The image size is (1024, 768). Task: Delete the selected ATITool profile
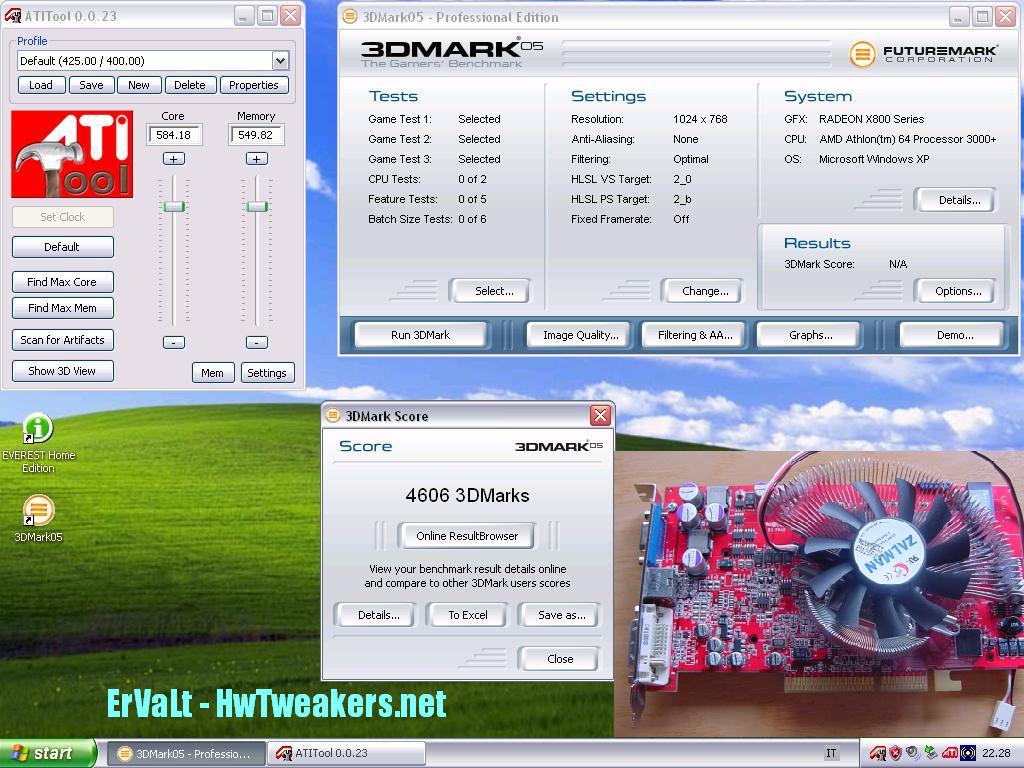190,85
